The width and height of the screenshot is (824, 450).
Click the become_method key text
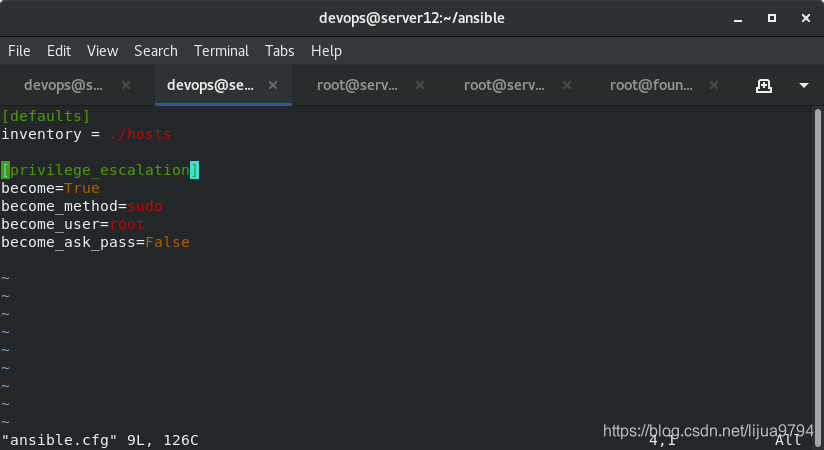tap(59, 206)
